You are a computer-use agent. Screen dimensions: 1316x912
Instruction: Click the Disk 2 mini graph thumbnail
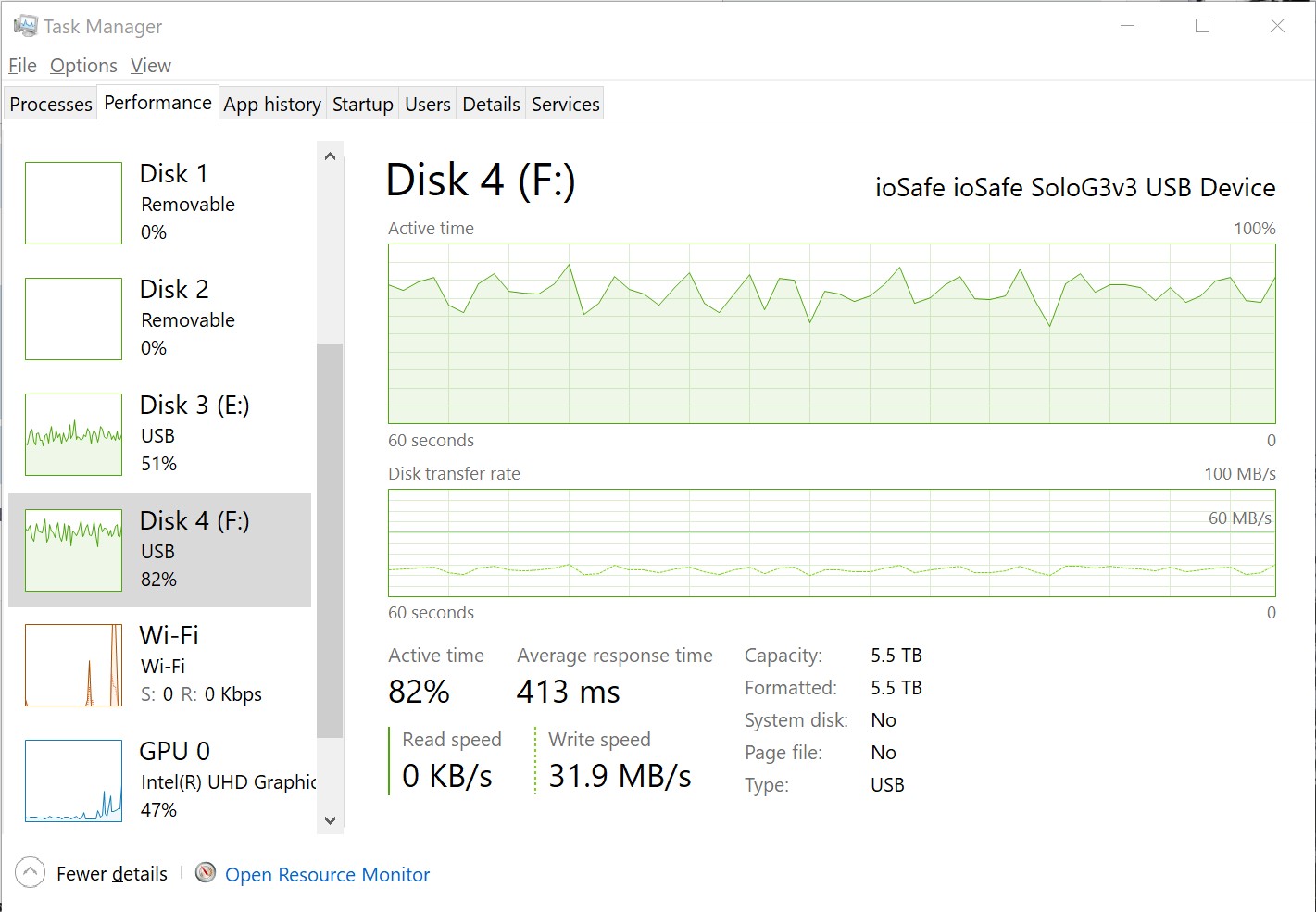tap(73, 319)
